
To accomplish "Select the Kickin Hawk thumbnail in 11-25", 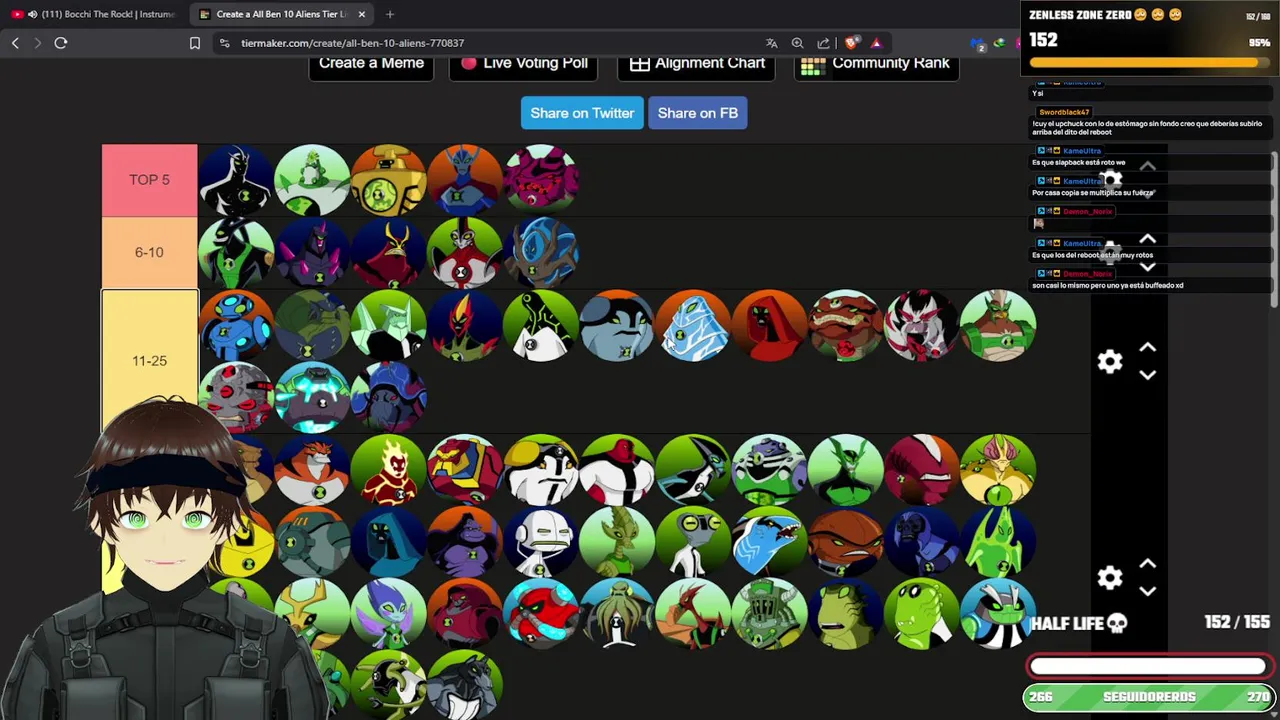I will [996, 325].
